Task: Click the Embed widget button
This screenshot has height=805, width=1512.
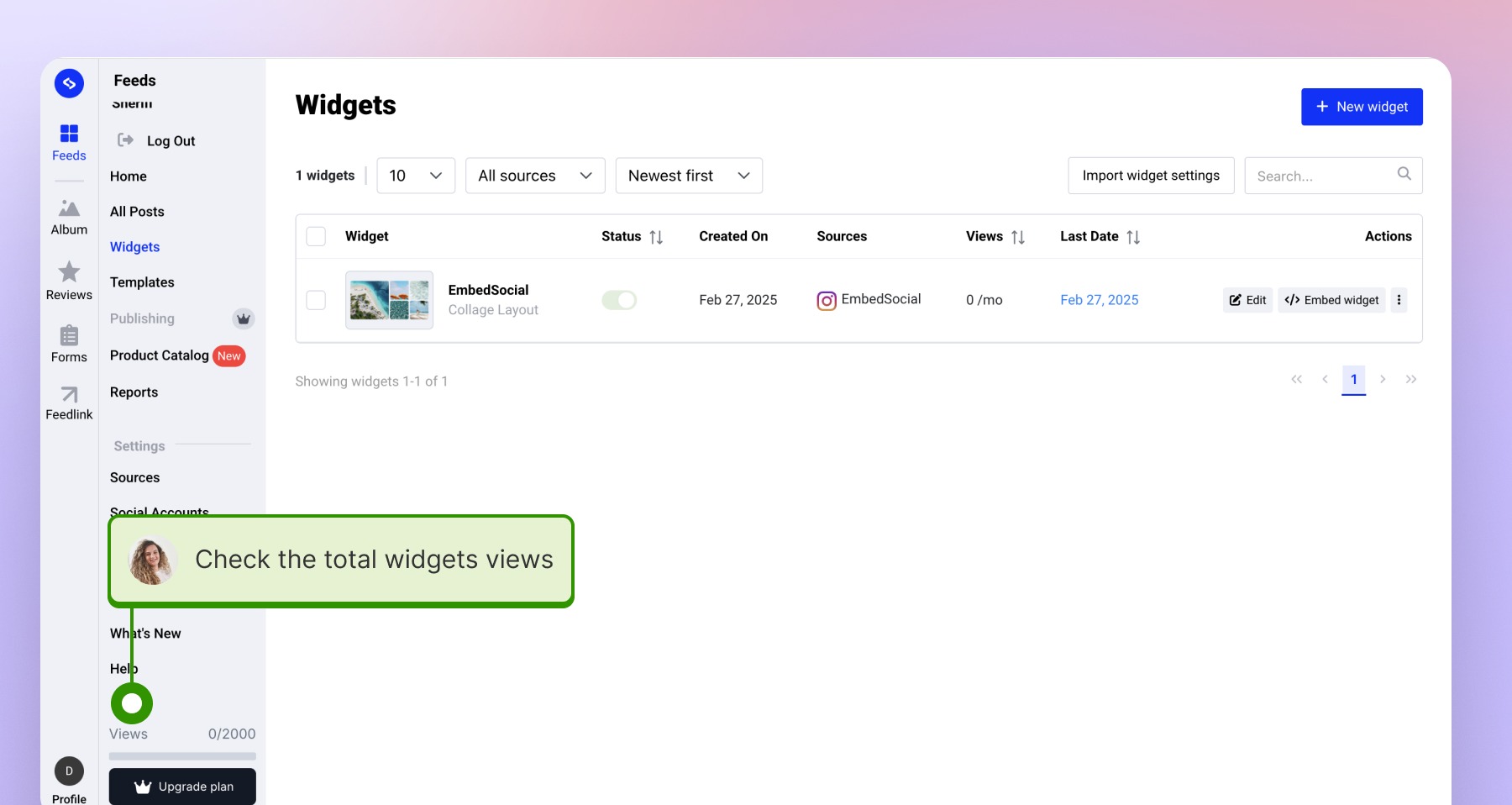Action: point(1331,300)
